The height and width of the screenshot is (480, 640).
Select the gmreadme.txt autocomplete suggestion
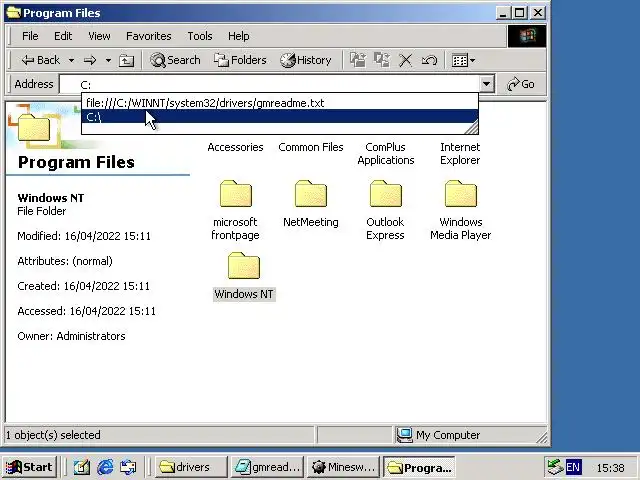pyautogui.click(x=280, y=103)
